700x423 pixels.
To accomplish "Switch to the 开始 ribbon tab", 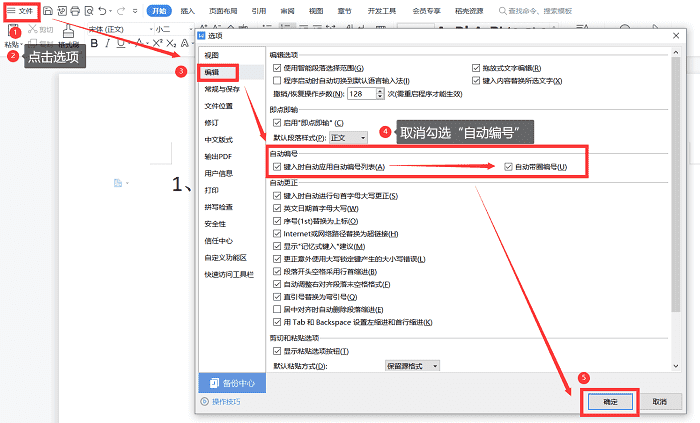I will (159, 11).
